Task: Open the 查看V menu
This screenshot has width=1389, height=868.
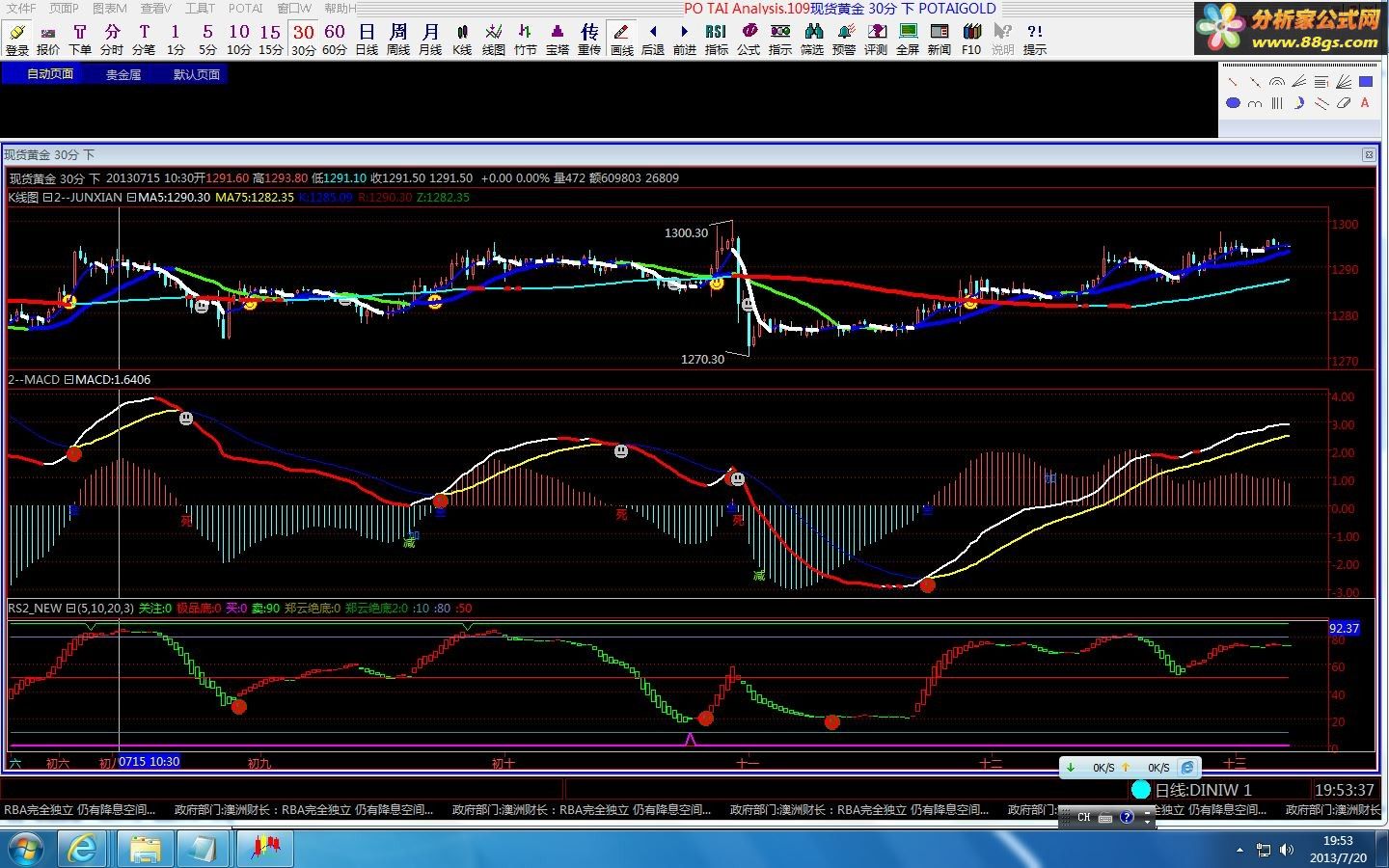Action: pos(156,9)
